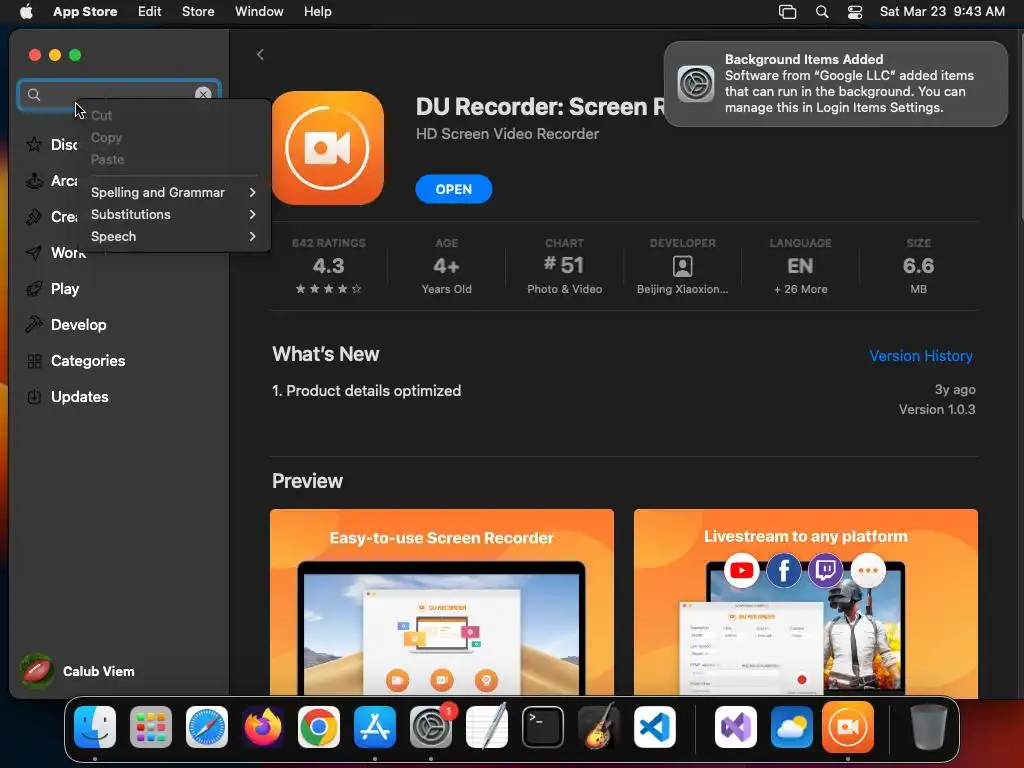The height and width of the screenshot is (768, 1024).
Task: Open the Store menu
Action: click(x=198, y=12)
